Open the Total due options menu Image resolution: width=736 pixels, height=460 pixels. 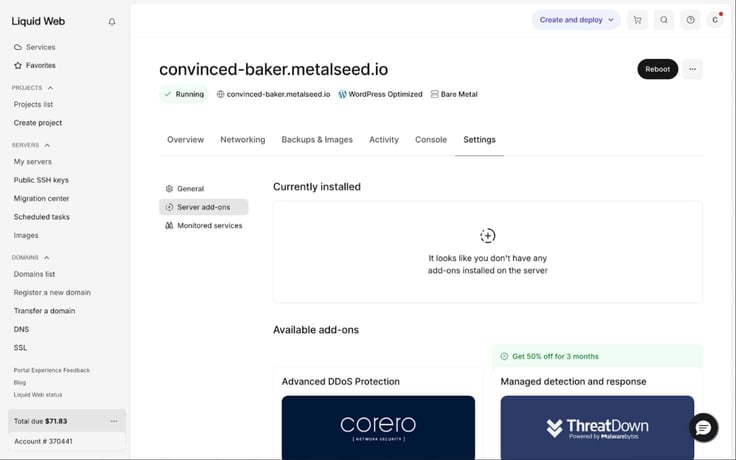[x=114, y=421]
